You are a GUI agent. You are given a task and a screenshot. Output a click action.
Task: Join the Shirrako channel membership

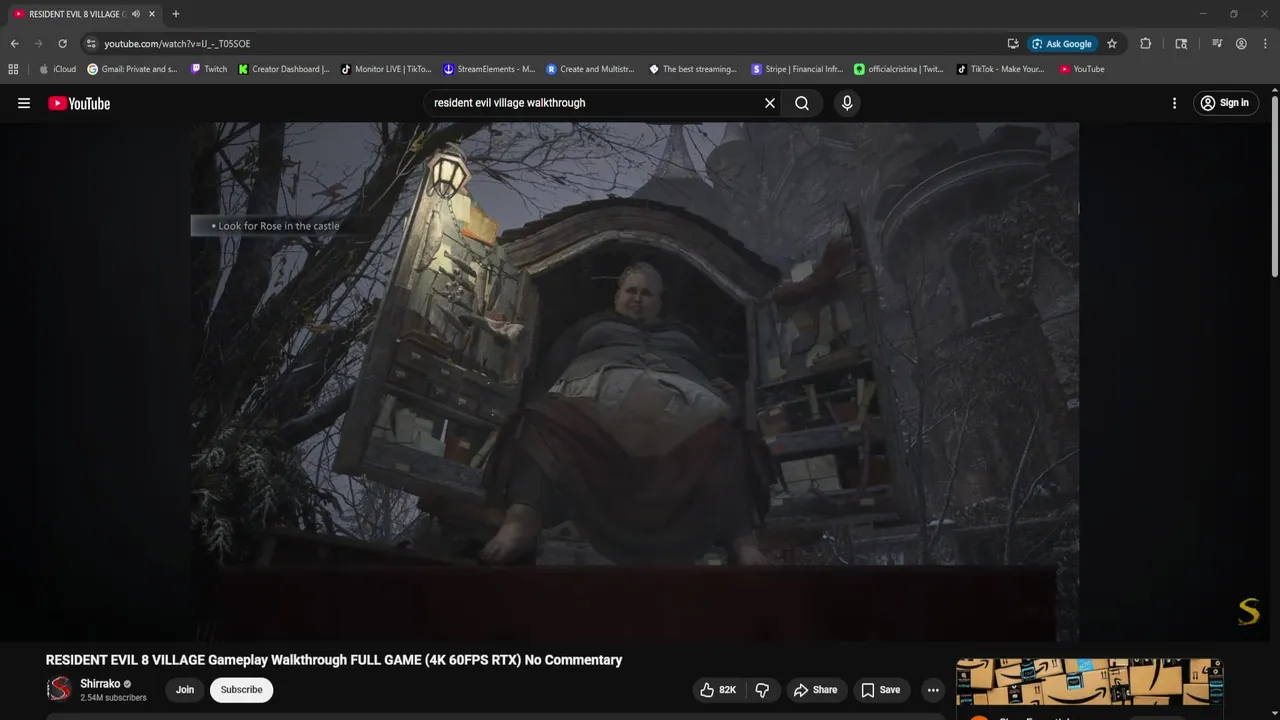pyautogui.click(x=185, y=690)
